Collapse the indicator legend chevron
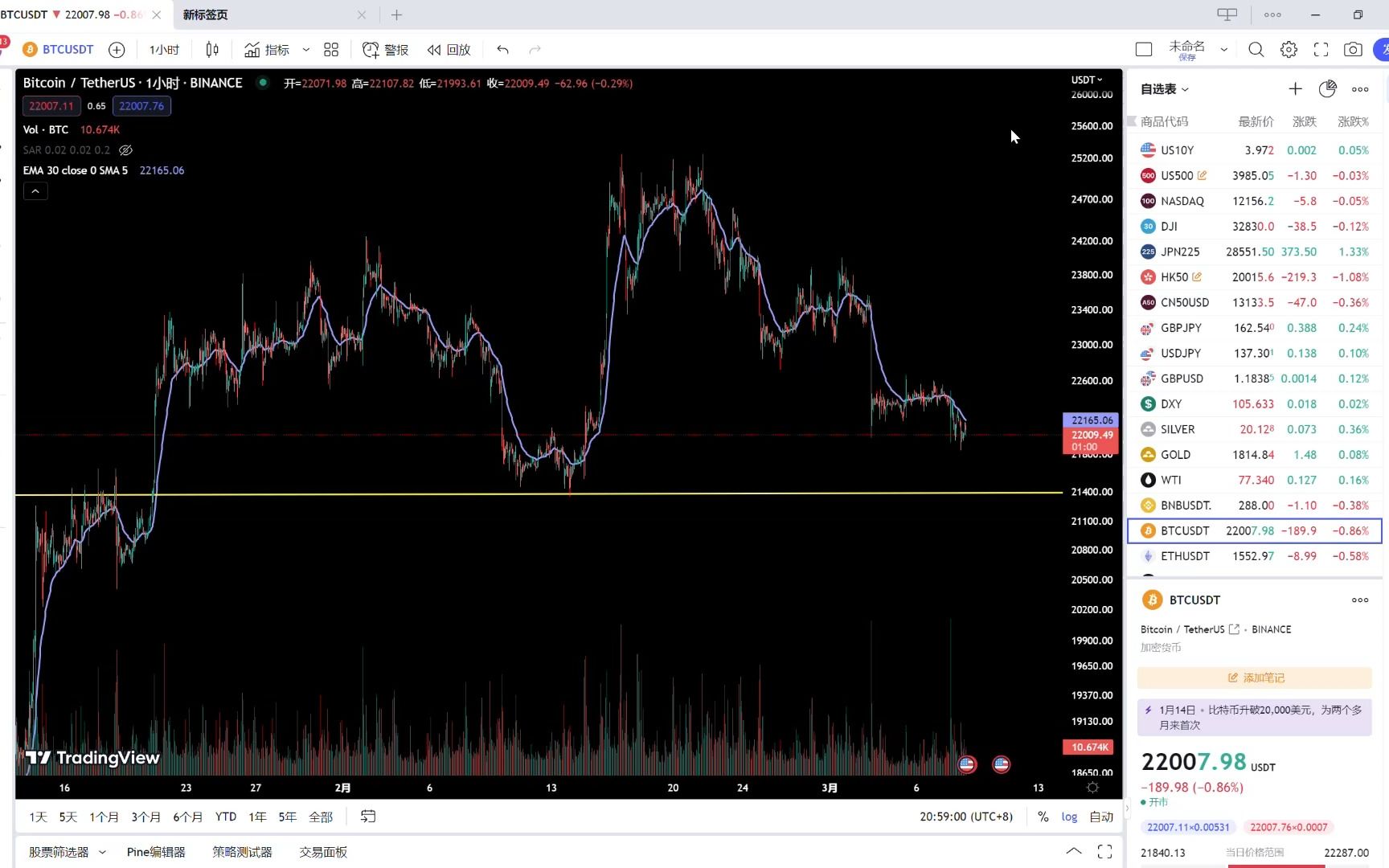The image size is (1389, 868). click(35, 191)
